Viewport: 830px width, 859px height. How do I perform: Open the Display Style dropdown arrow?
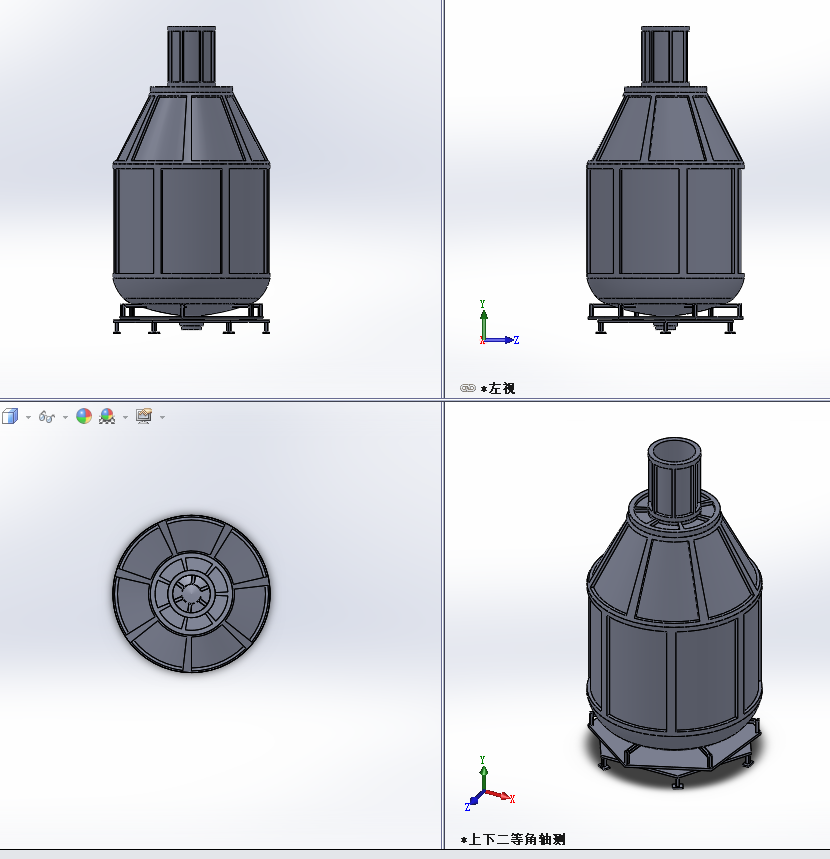tap(28, 417)
